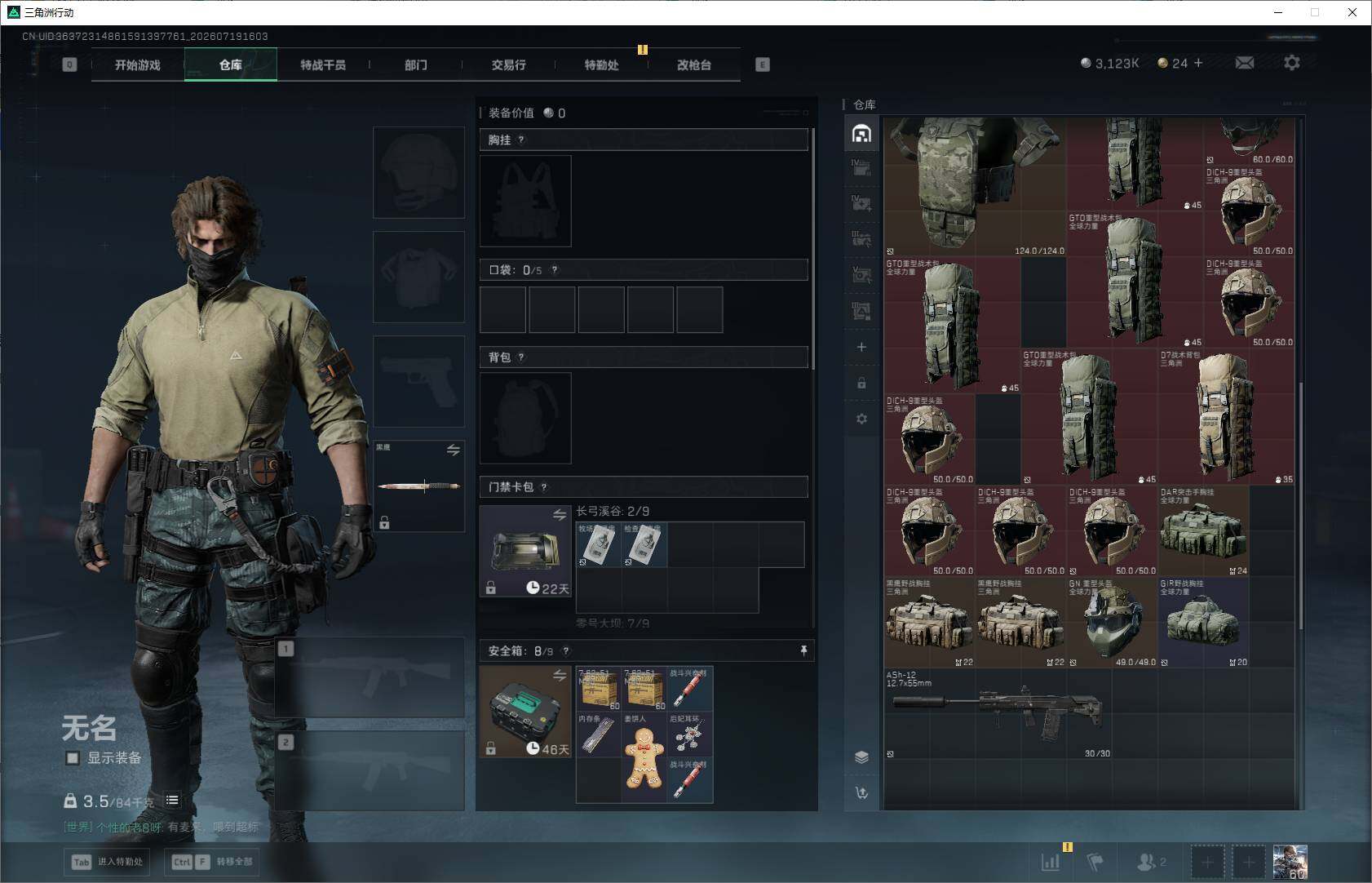
Task: Select the D7战术背包 backpack
Action: 1227,417
